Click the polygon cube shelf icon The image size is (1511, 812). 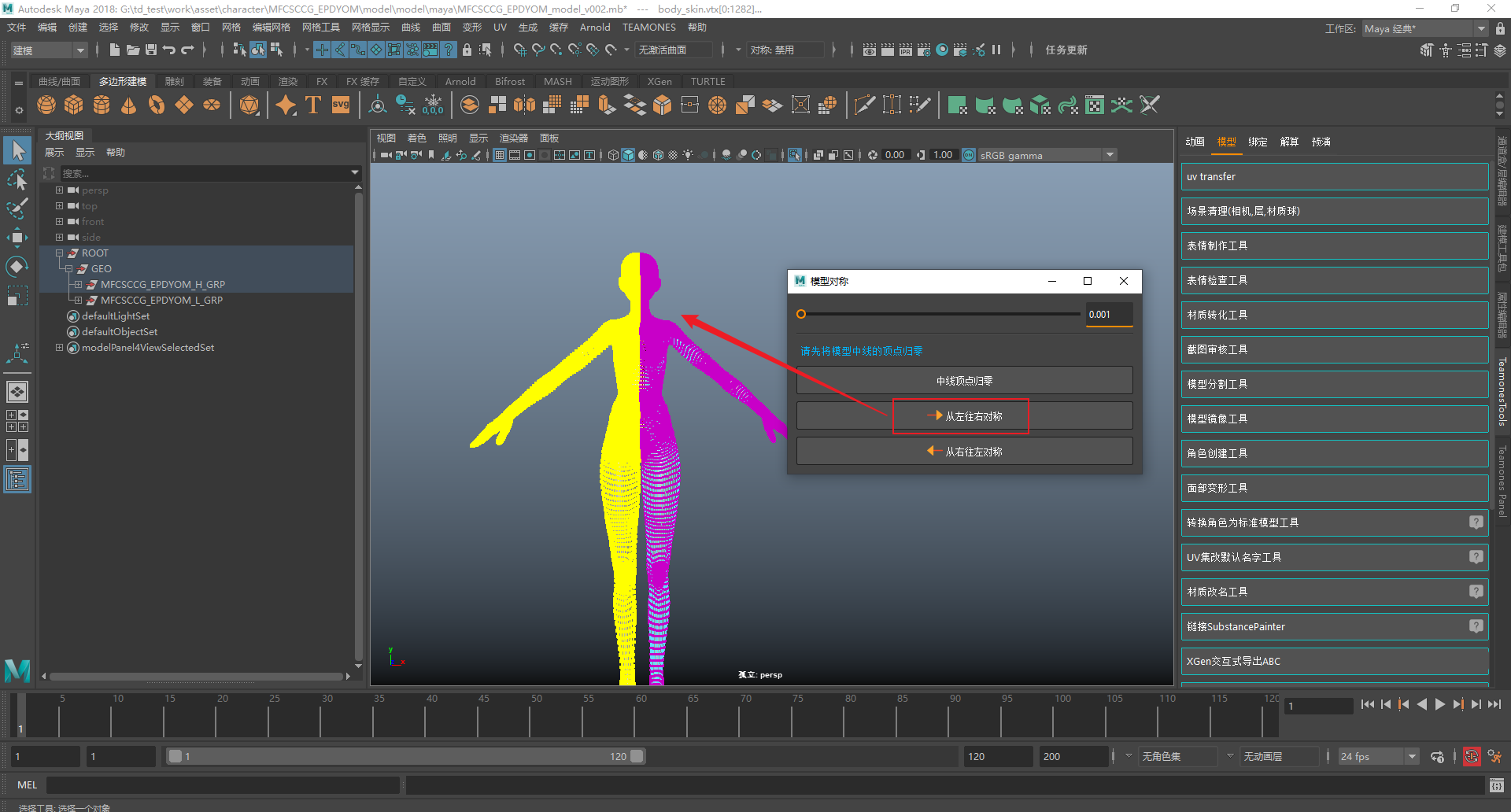[74, 105]
